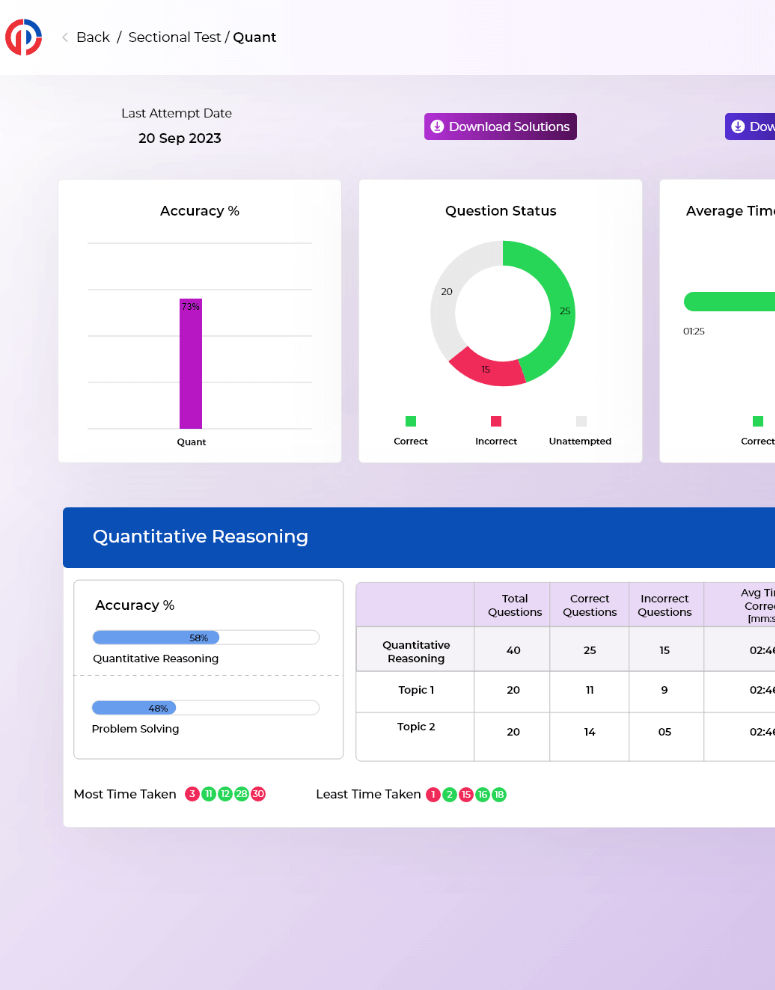Click the red Incorrect donut segment labeled 15

tap(486, 368)
